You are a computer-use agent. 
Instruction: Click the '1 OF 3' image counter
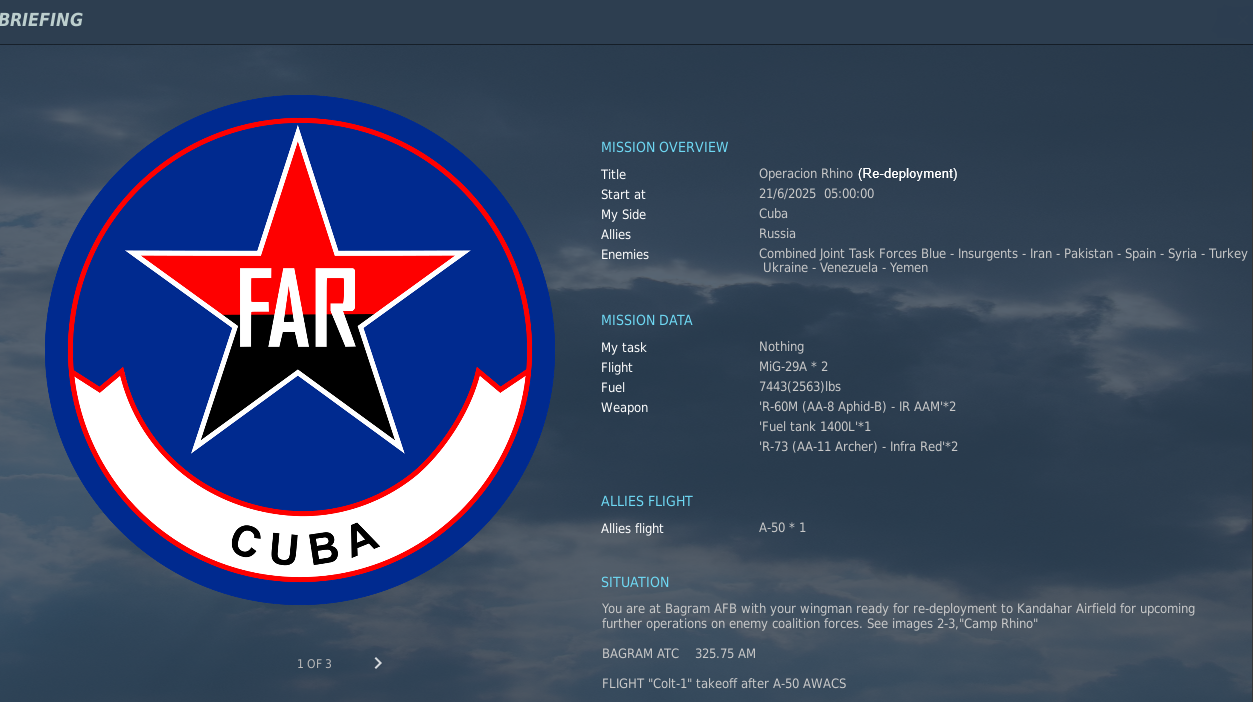tap(314, 664)
